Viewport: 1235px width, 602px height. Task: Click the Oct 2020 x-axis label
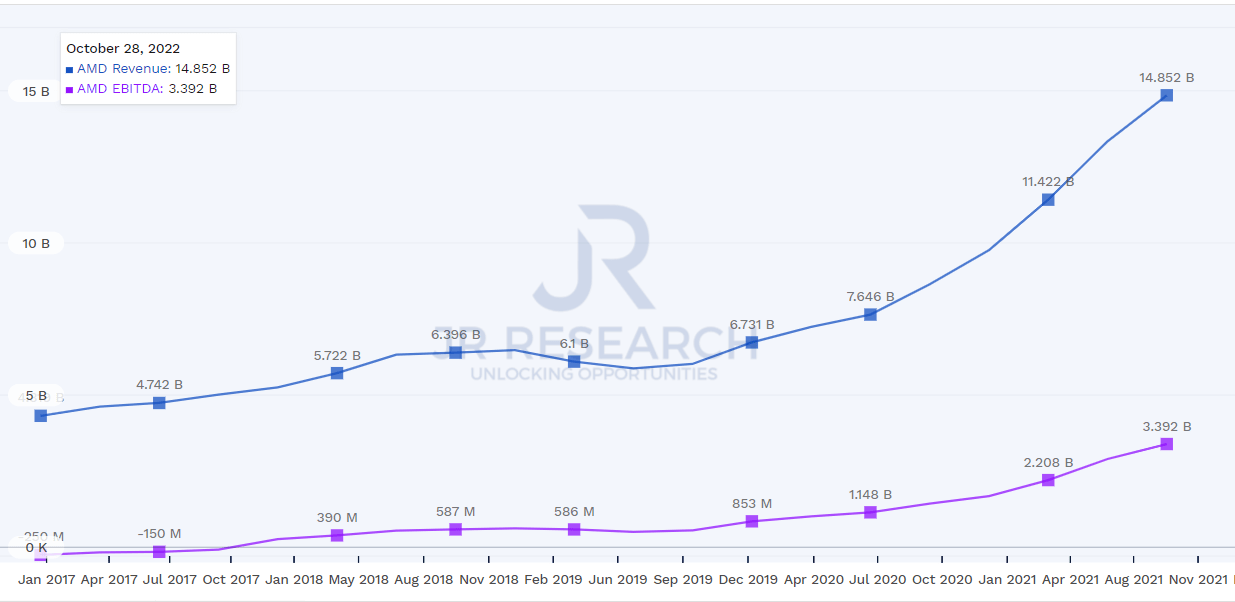tap(940, 578)
